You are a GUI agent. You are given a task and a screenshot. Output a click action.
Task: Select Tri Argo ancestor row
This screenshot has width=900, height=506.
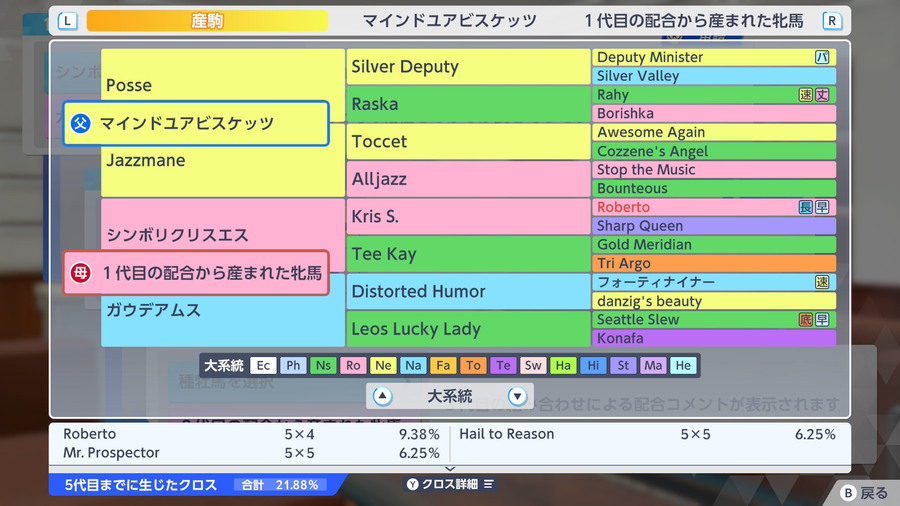(714, 263)
